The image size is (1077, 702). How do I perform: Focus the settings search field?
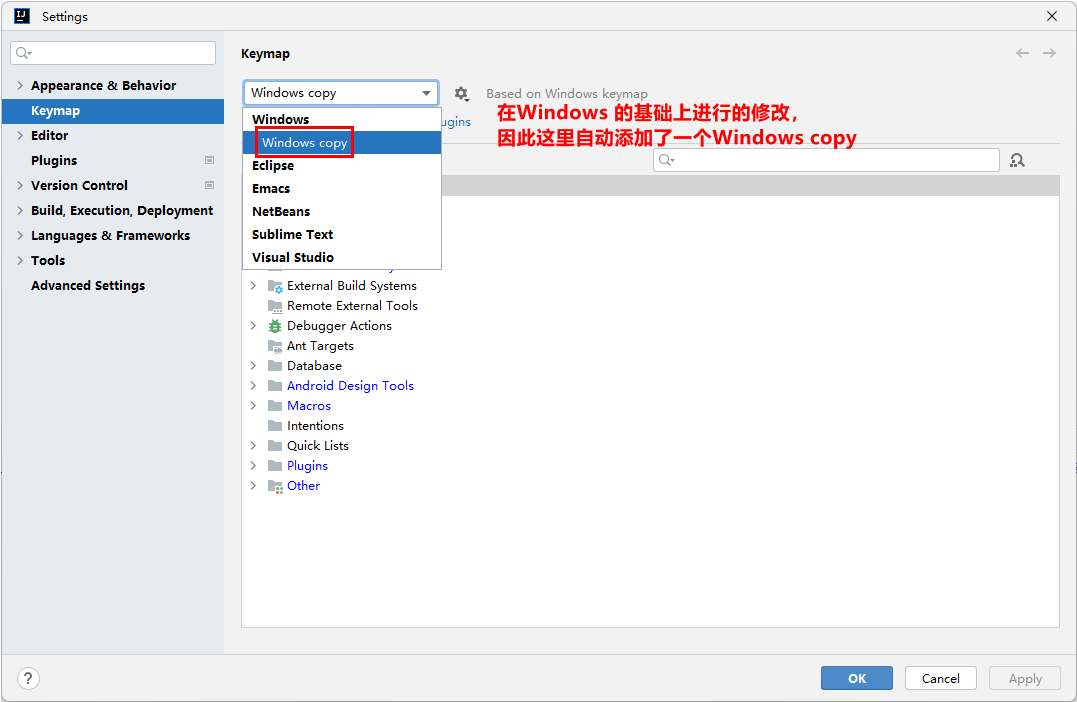pyautogui.click(x=113, y=53)
